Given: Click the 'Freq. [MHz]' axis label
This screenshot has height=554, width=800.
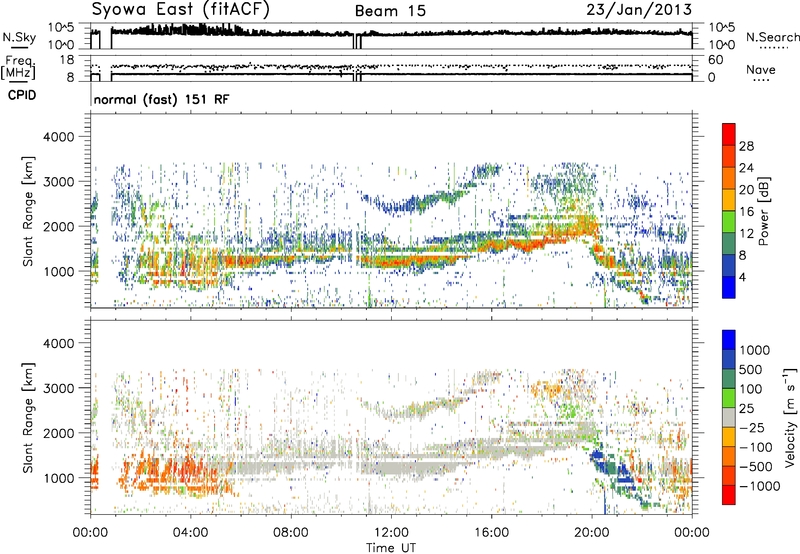Looking at the screenshot, I should (18, 67).
